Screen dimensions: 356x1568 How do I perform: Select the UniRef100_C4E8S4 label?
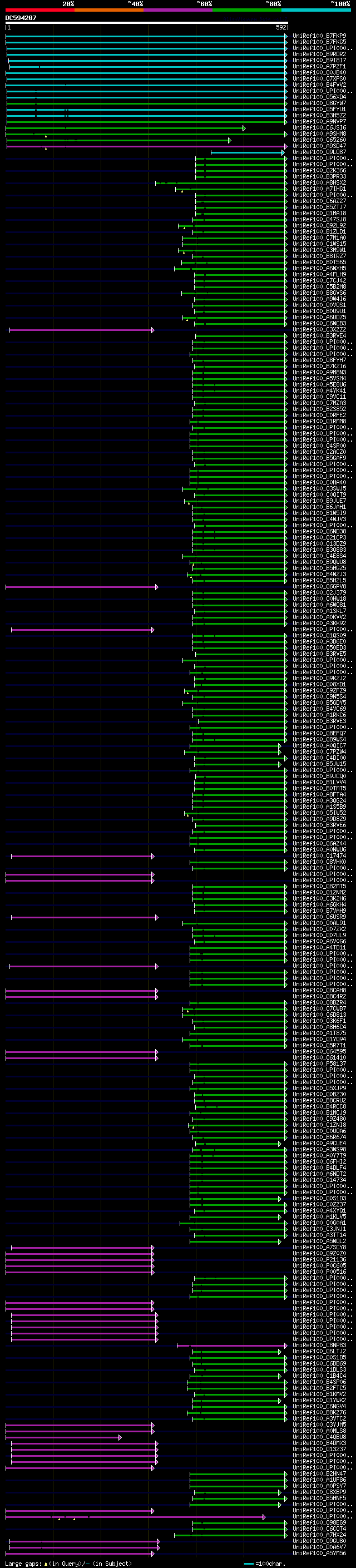pyautogui.click(x=319, y=556)
